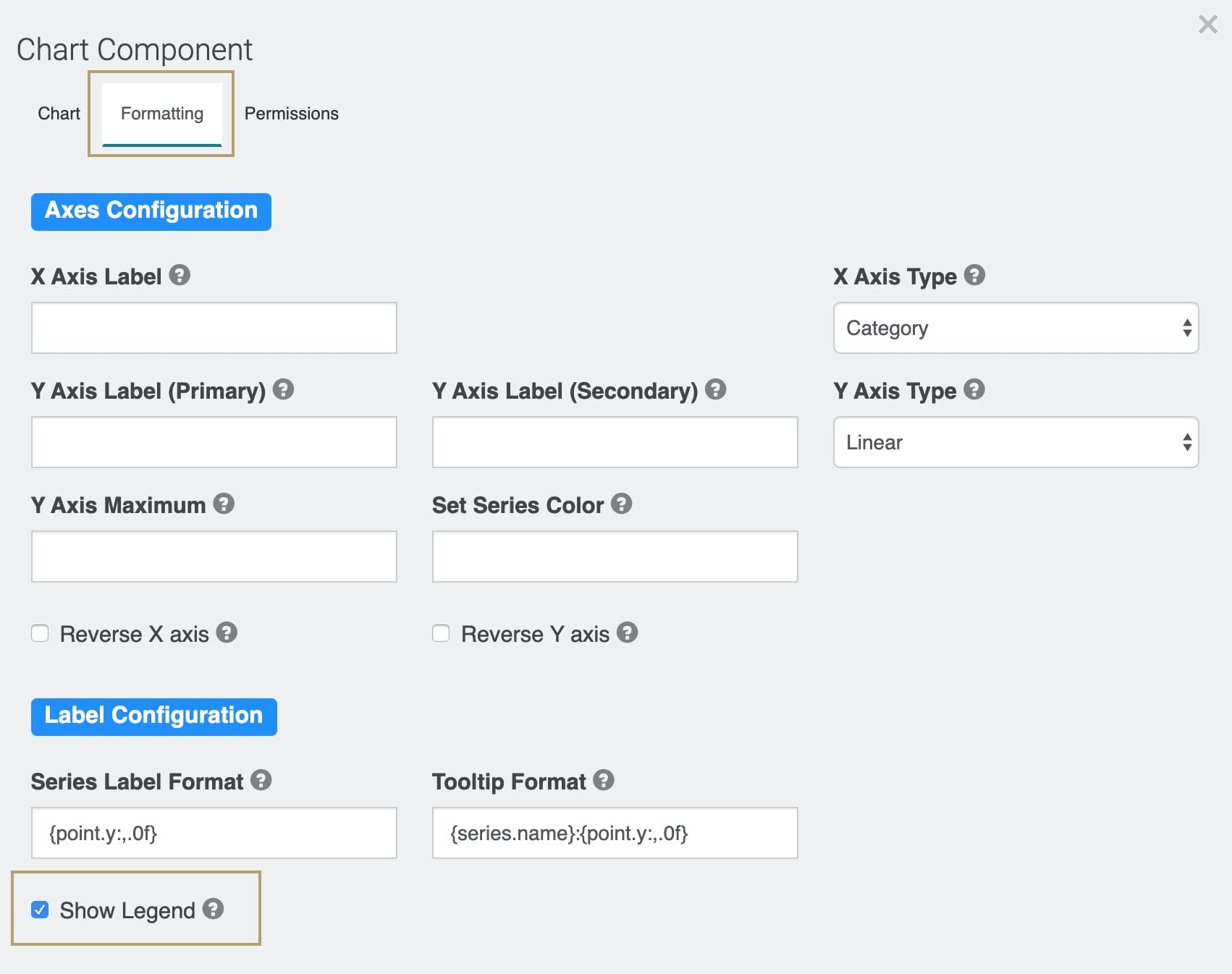Image resolution: width=1232 pixels, height=974 pixels.
Task: Switch to the Chart tab
Action: tap(59, 114)
